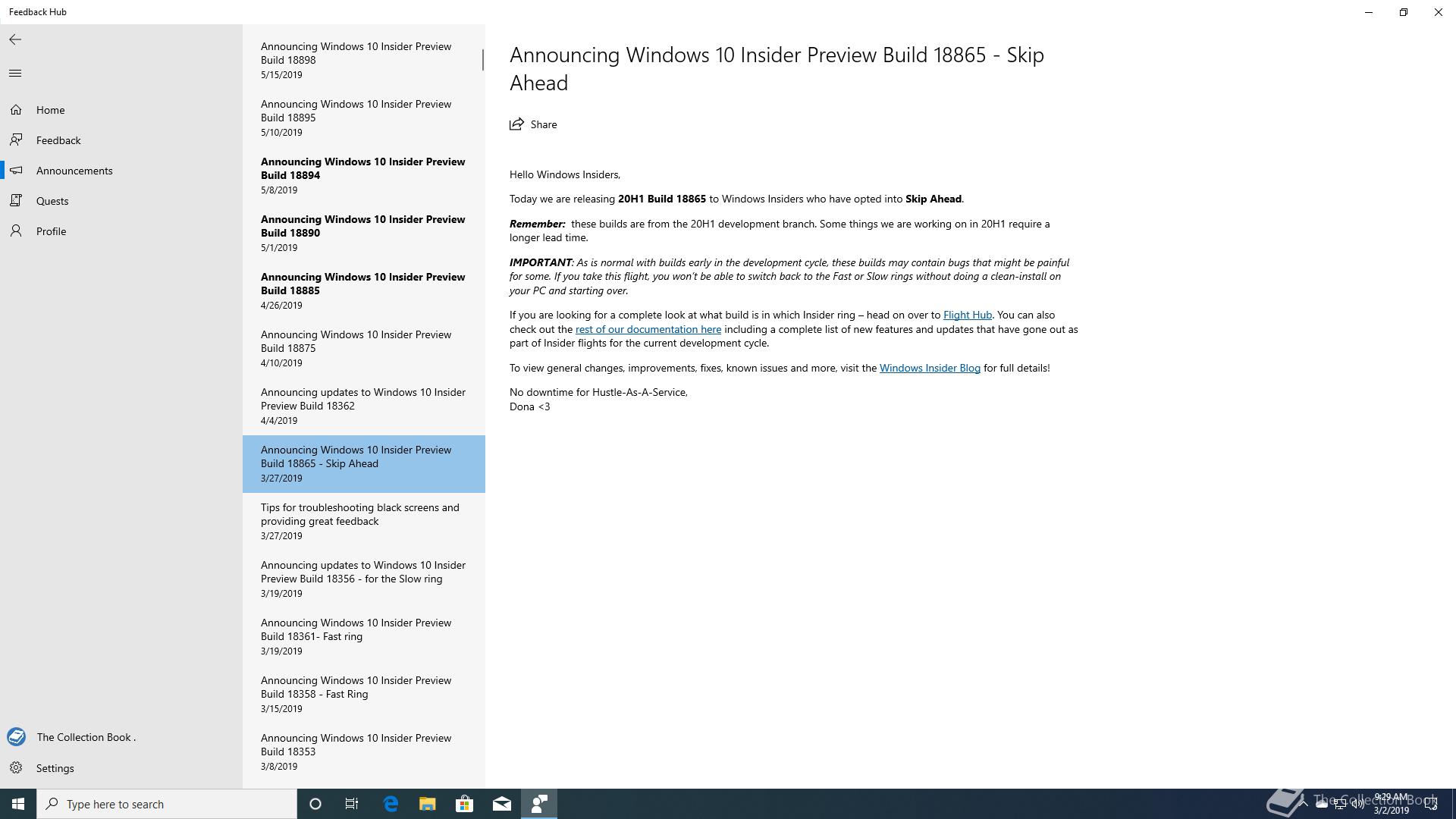Image resolution: width=1456 pixels, height=819 pixels.
Task: Click the volume icon in the system tray
Action: pos(1358,805)
